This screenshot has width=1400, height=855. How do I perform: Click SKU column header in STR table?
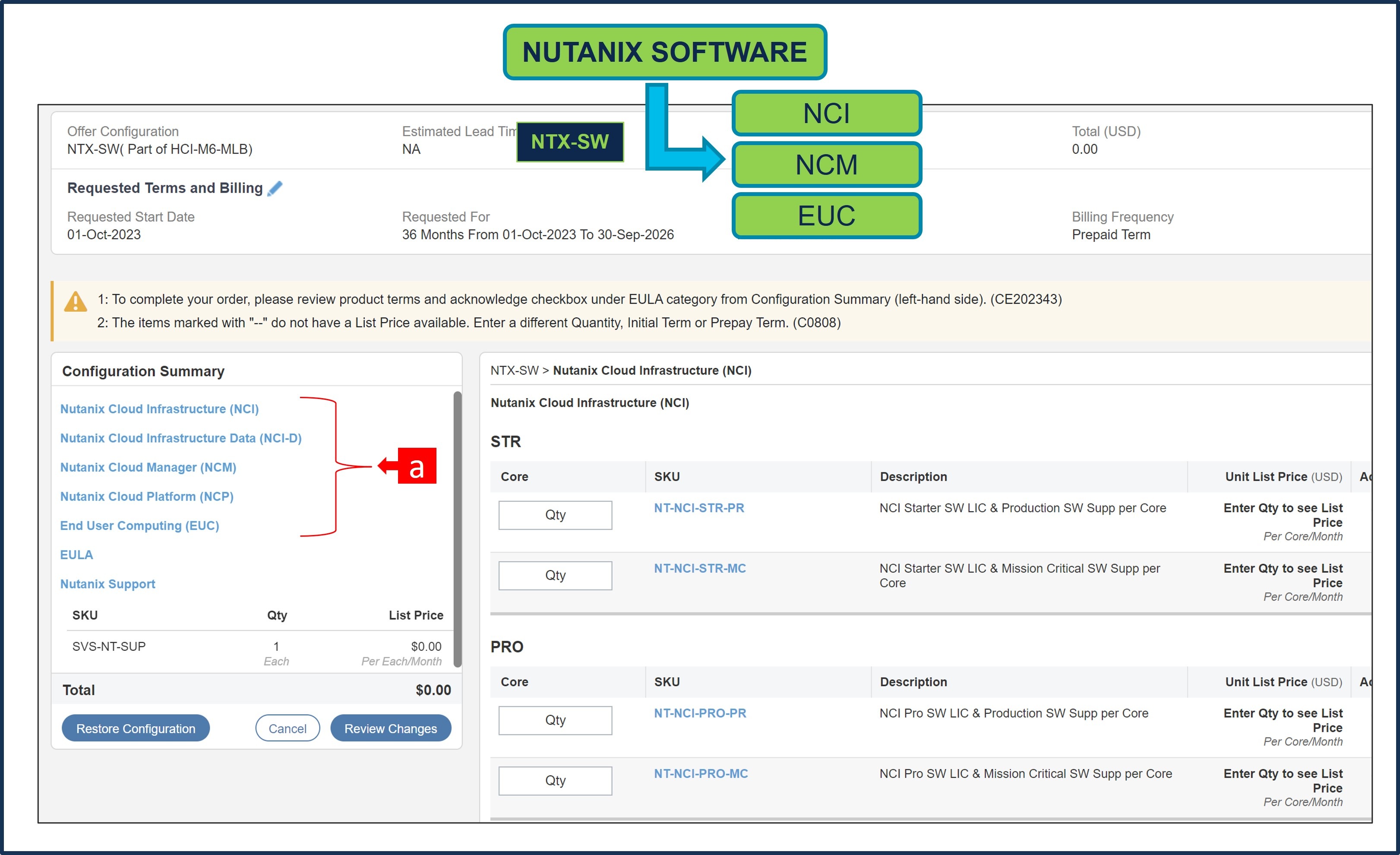point(667,476)
